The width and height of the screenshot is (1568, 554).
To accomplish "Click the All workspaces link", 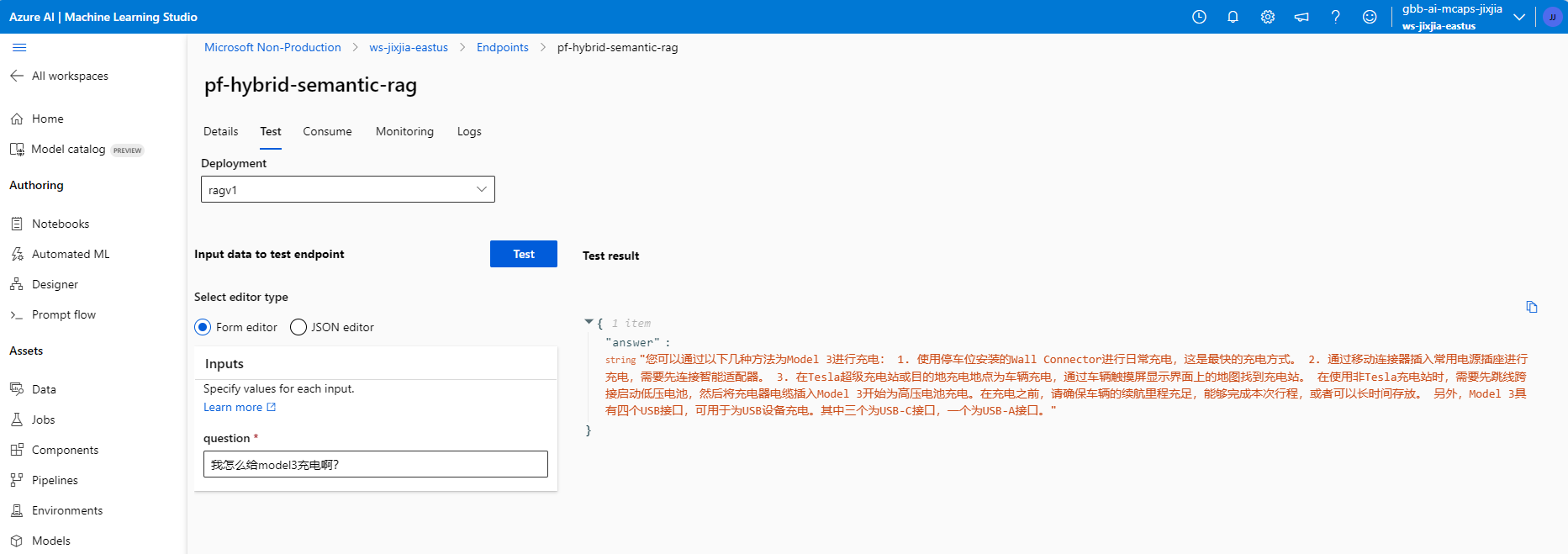I will [x=70, y=76].
